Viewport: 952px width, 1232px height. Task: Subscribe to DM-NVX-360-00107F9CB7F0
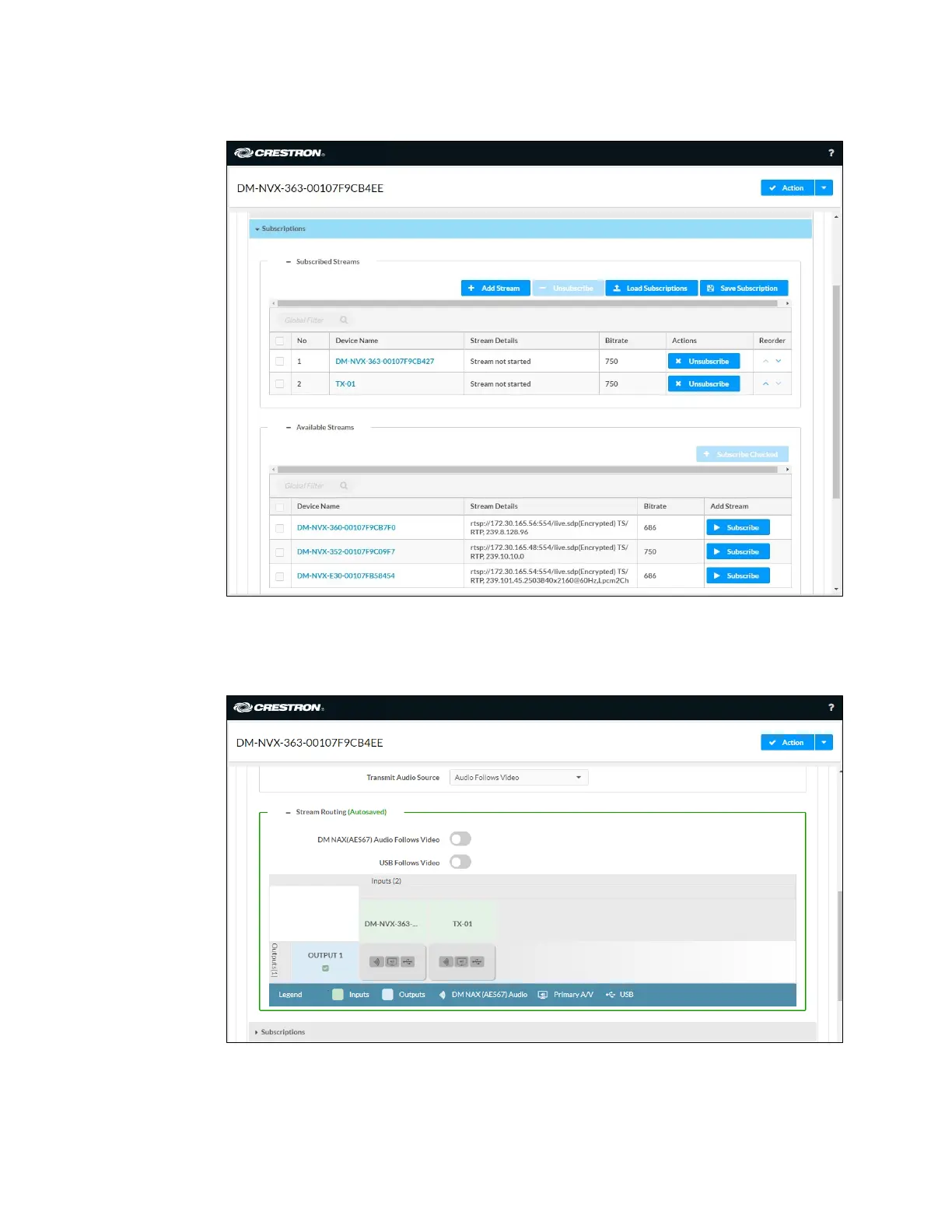[x=738, y=527]
